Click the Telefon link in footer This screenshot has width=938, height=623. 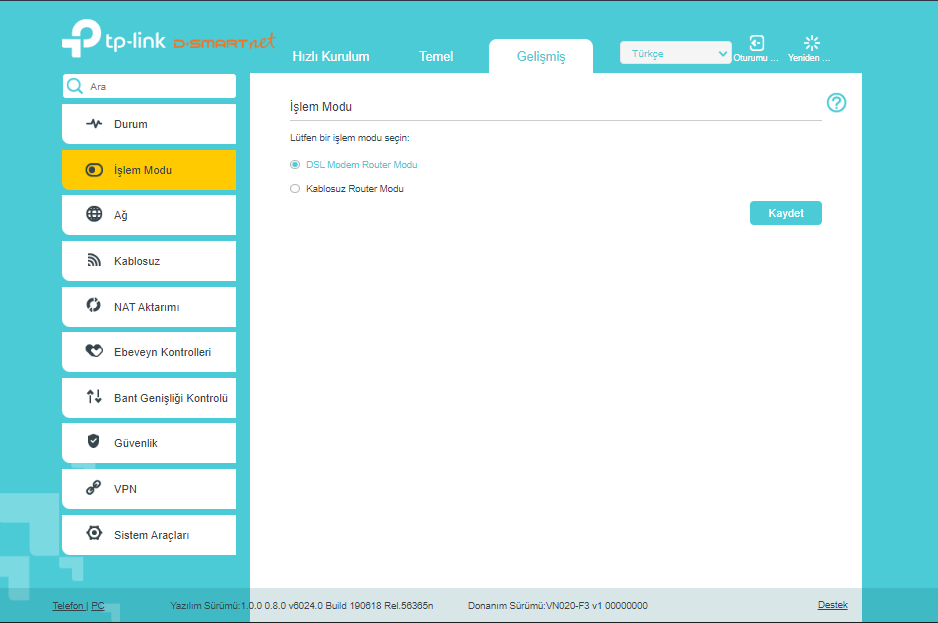(68, 606)
